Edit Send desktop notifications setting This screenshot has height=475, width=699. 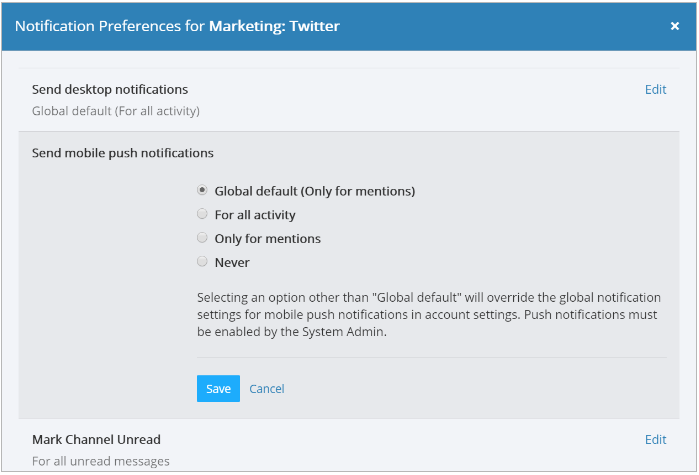pos(655,90)
